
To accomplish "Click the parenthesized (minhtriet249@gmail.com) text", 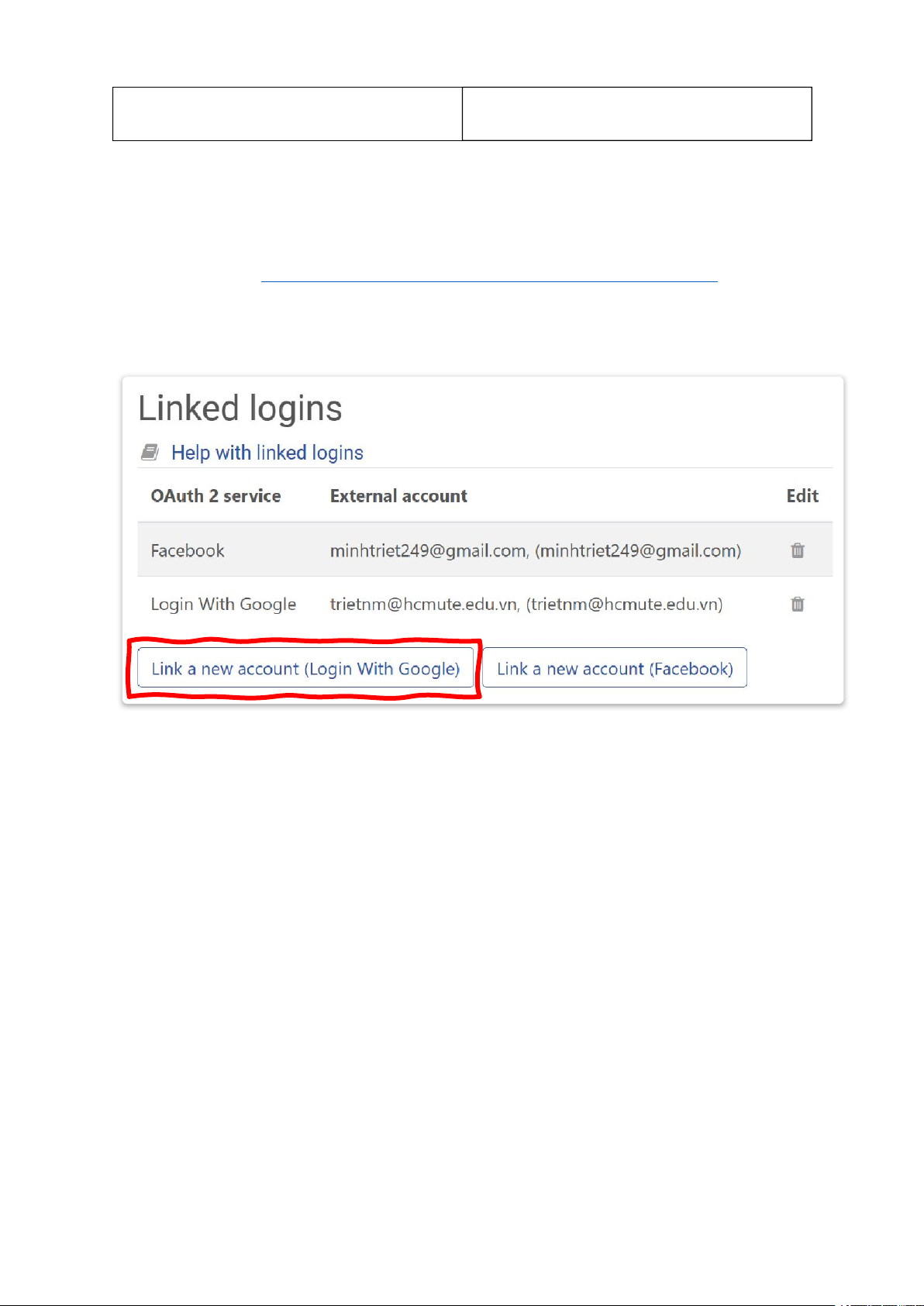I will (638, 550).
